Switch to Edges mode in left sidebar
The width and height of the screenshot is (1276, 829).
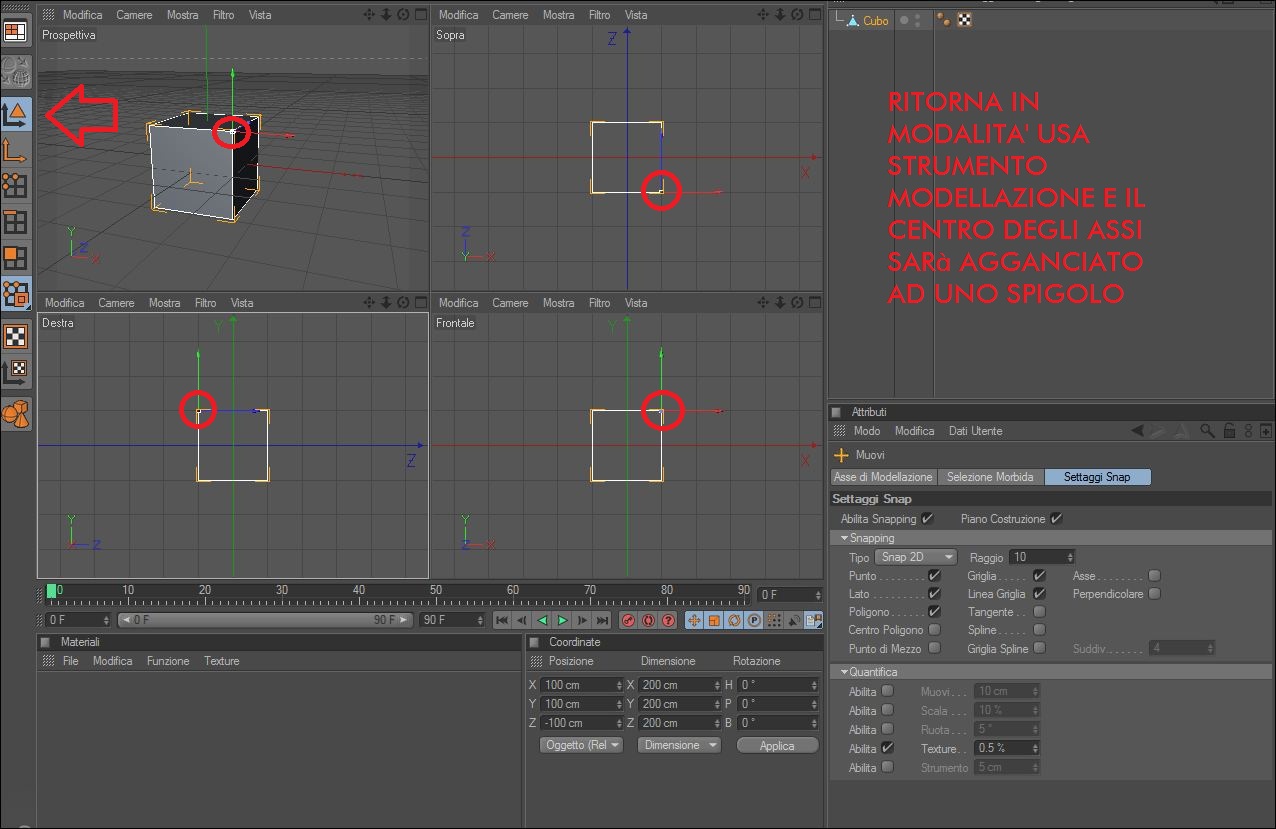click(x=15, y=221)
